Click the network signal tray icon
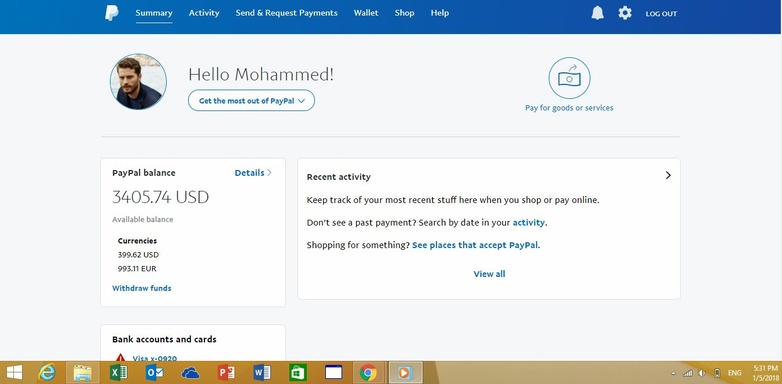Screen dimensions: 782x384 [x=688, y=373]
